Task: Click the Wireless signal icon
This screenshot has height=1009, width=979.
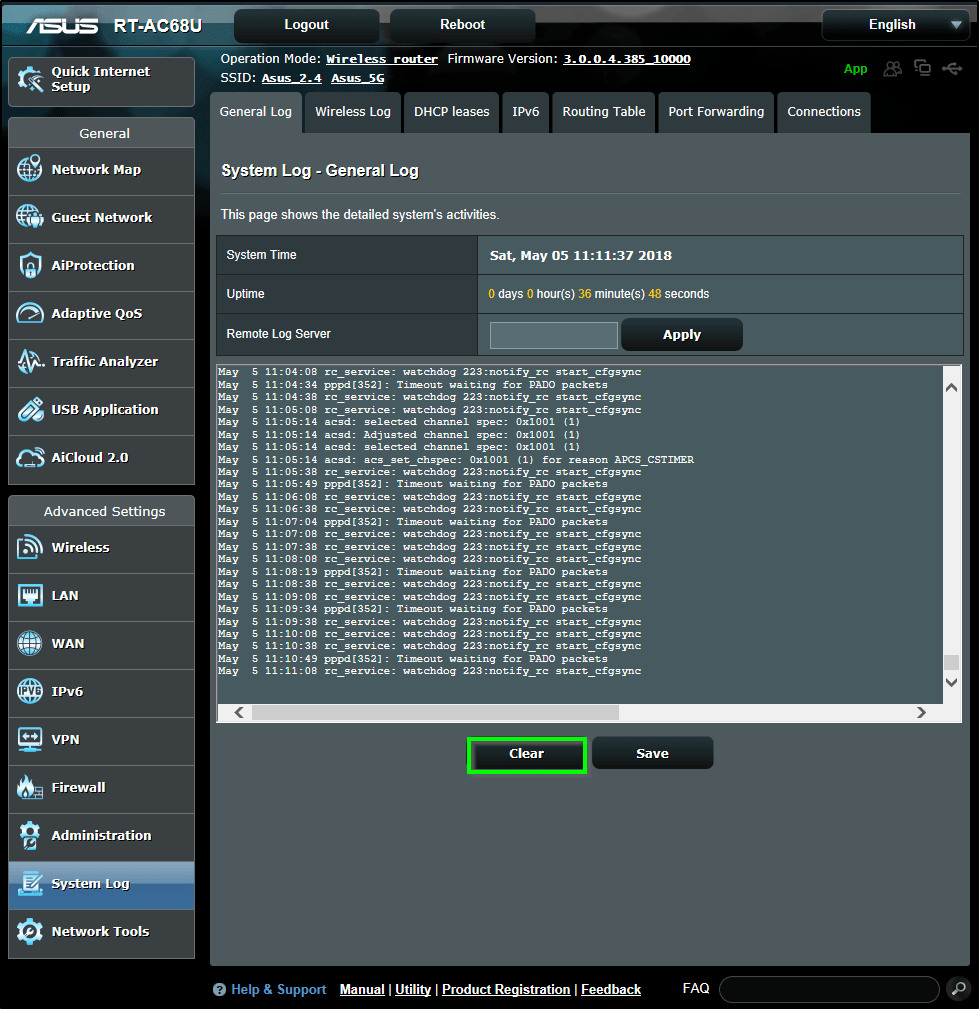Action: click(x=30, y=547)
